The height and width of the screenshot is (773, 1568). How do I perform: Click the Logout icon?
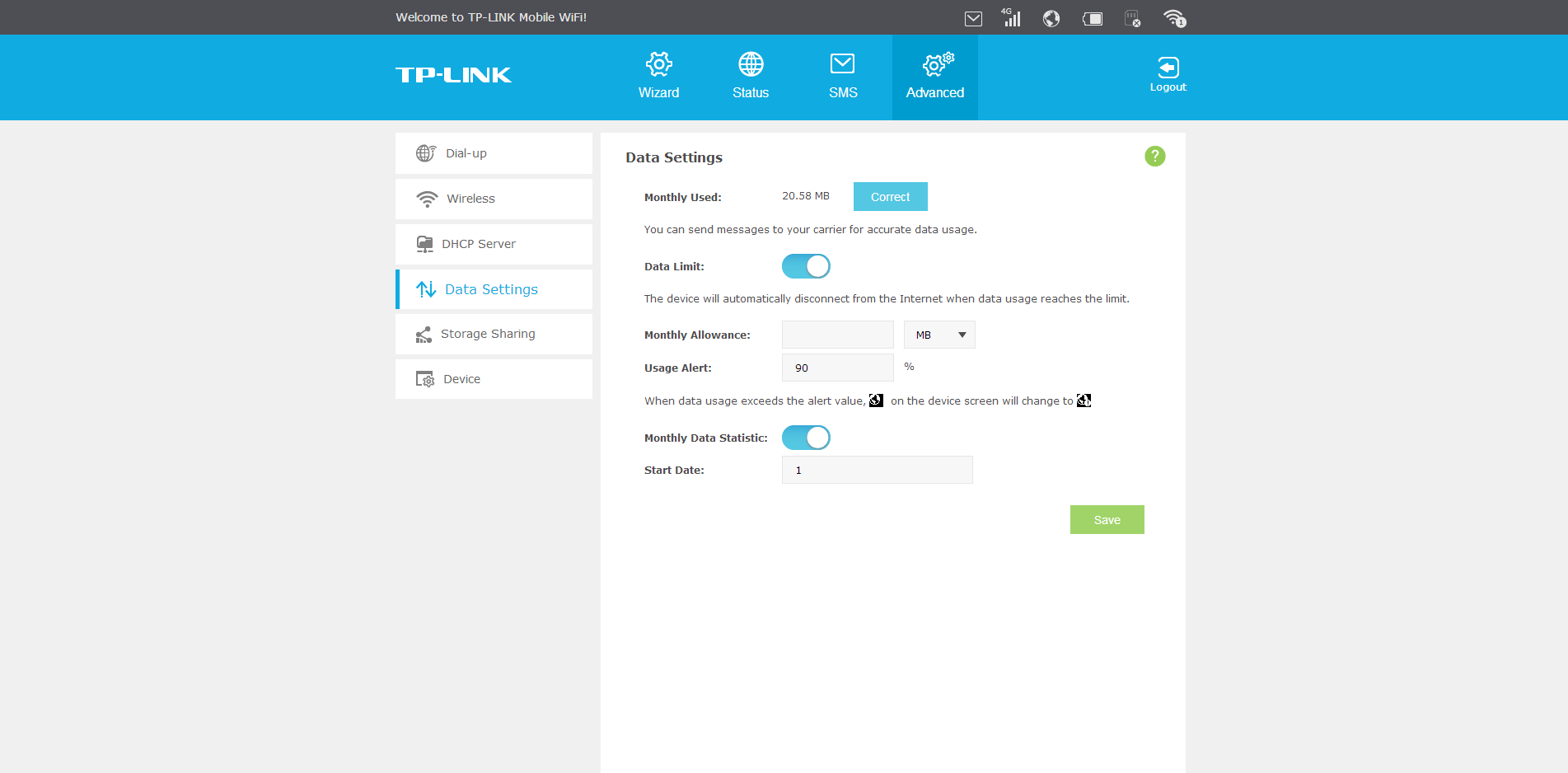coord(1168,74)
